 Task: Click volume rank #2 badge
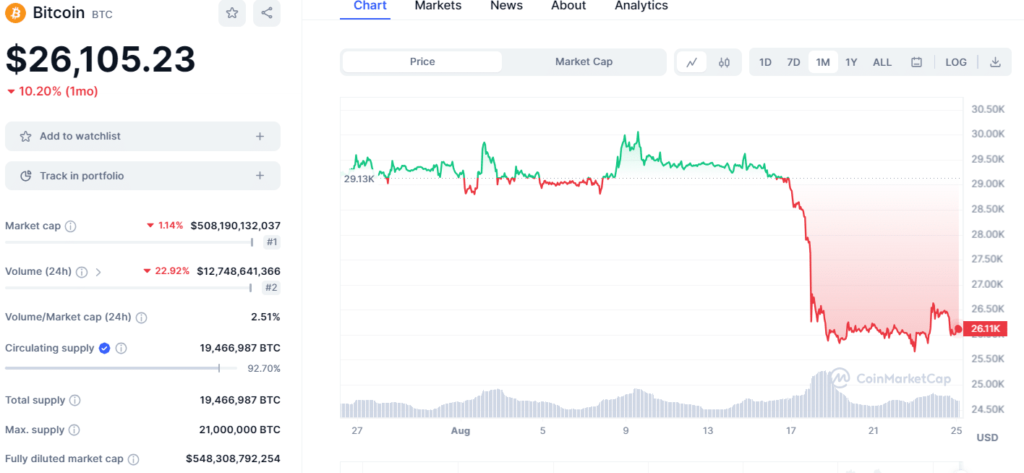272,287
